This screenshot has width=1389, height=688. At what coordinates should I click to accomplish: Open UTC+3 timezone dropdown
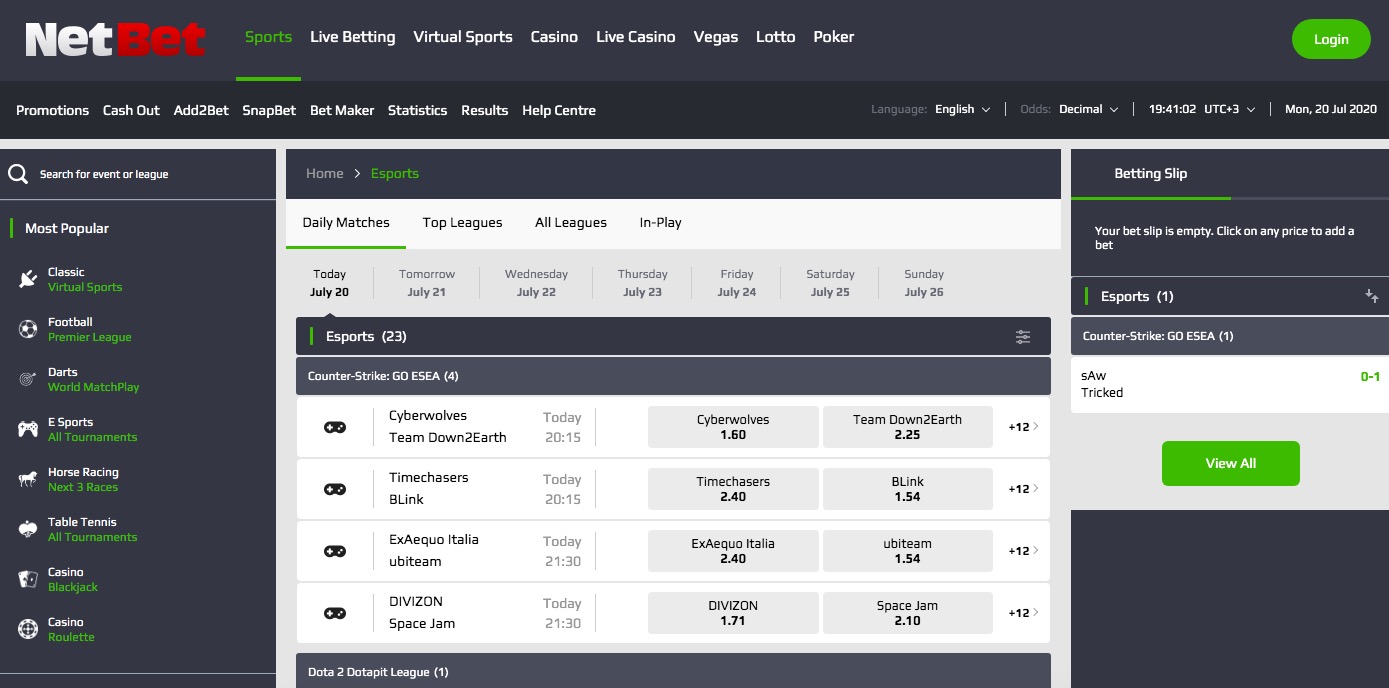coord(1230,109)
